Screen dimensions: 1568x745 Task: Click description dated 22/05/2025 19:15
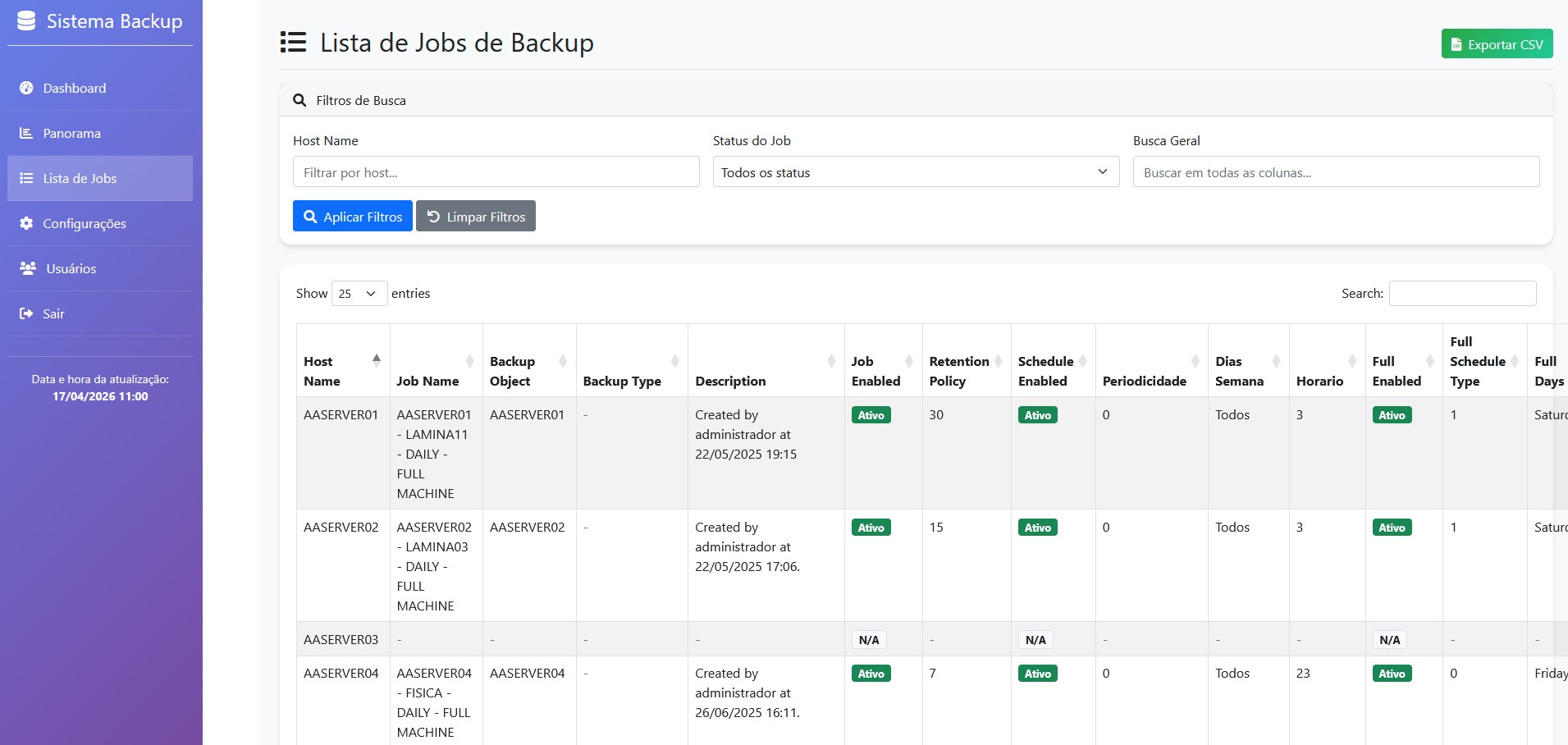(x=746, y=435)
